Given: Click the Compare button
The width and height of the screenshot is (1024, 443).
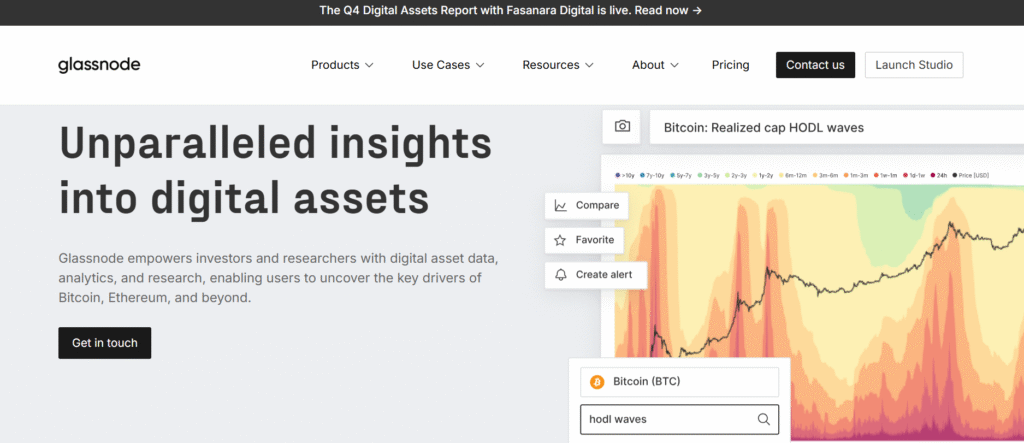Looking at the screenshot, I should click(x=586, y=205).
